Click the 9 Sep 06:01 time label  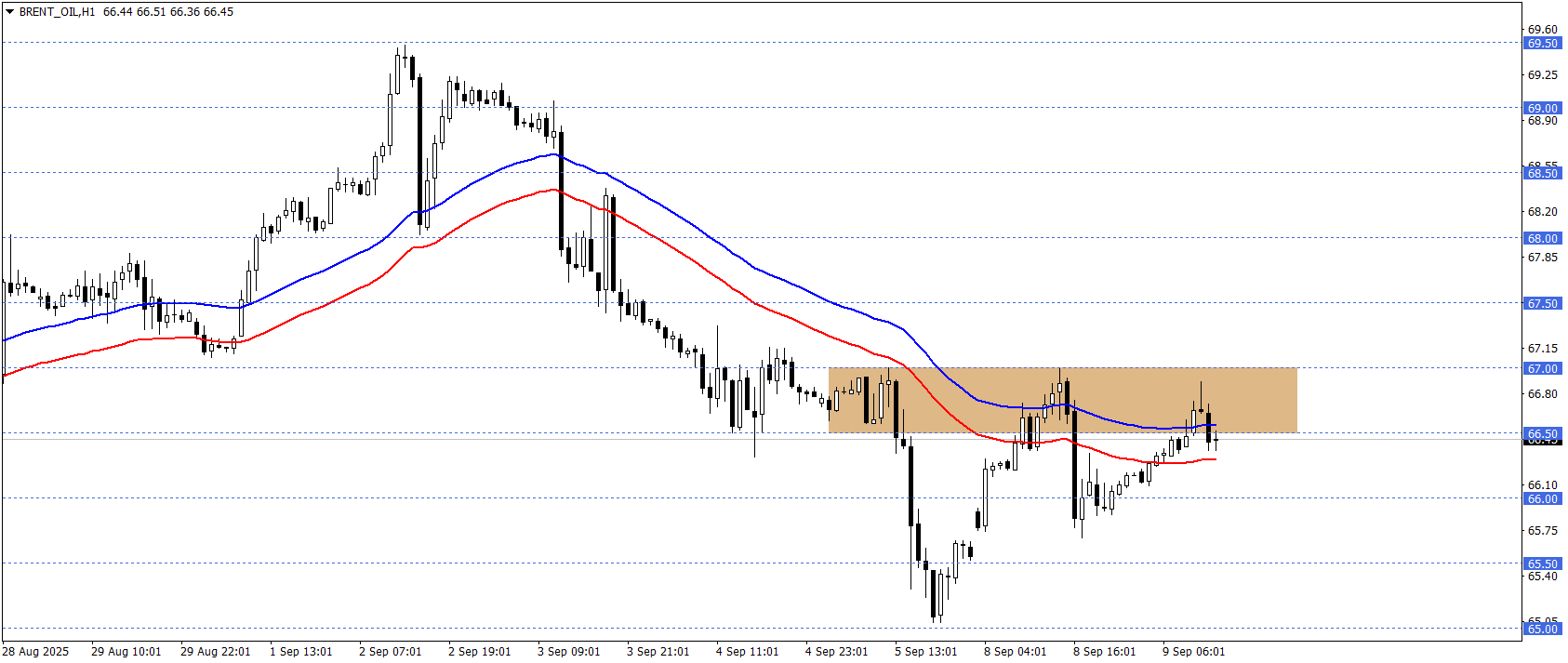click(x=1194, y=652)
